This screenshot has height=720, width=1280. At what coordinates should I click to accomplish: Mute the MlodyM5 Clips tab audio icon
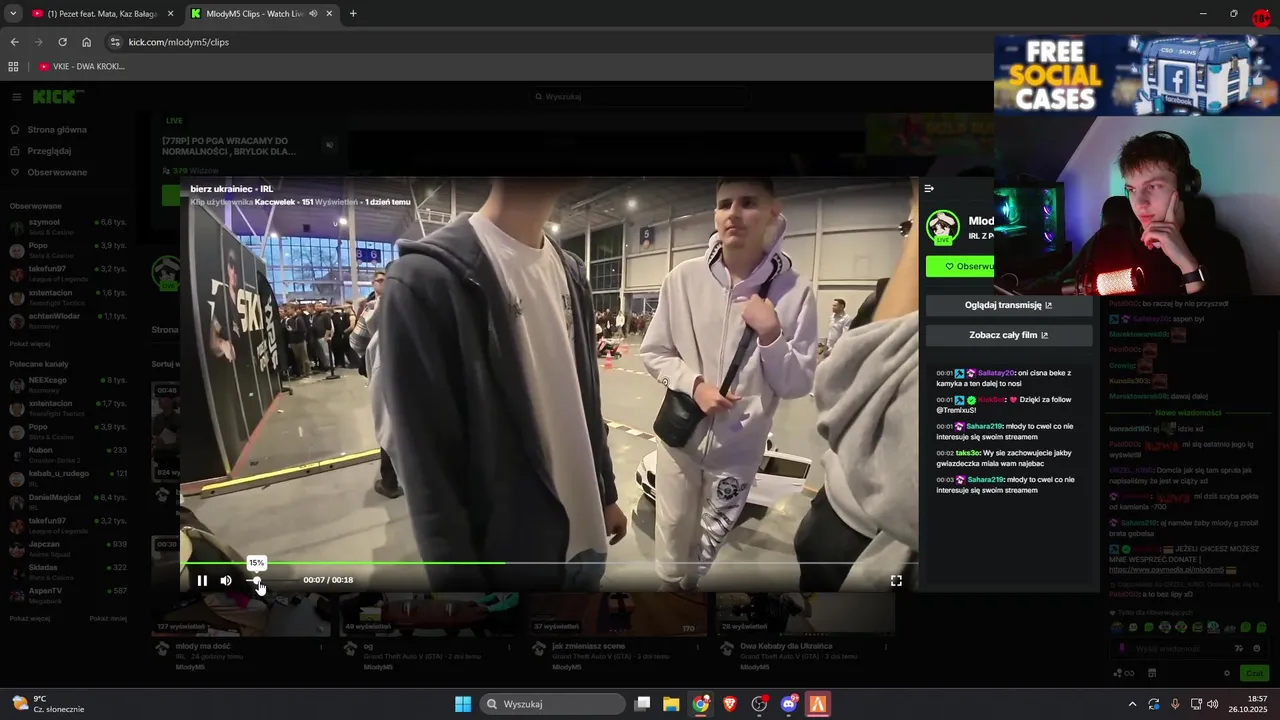pyautogui.click(x=314, y=14)
